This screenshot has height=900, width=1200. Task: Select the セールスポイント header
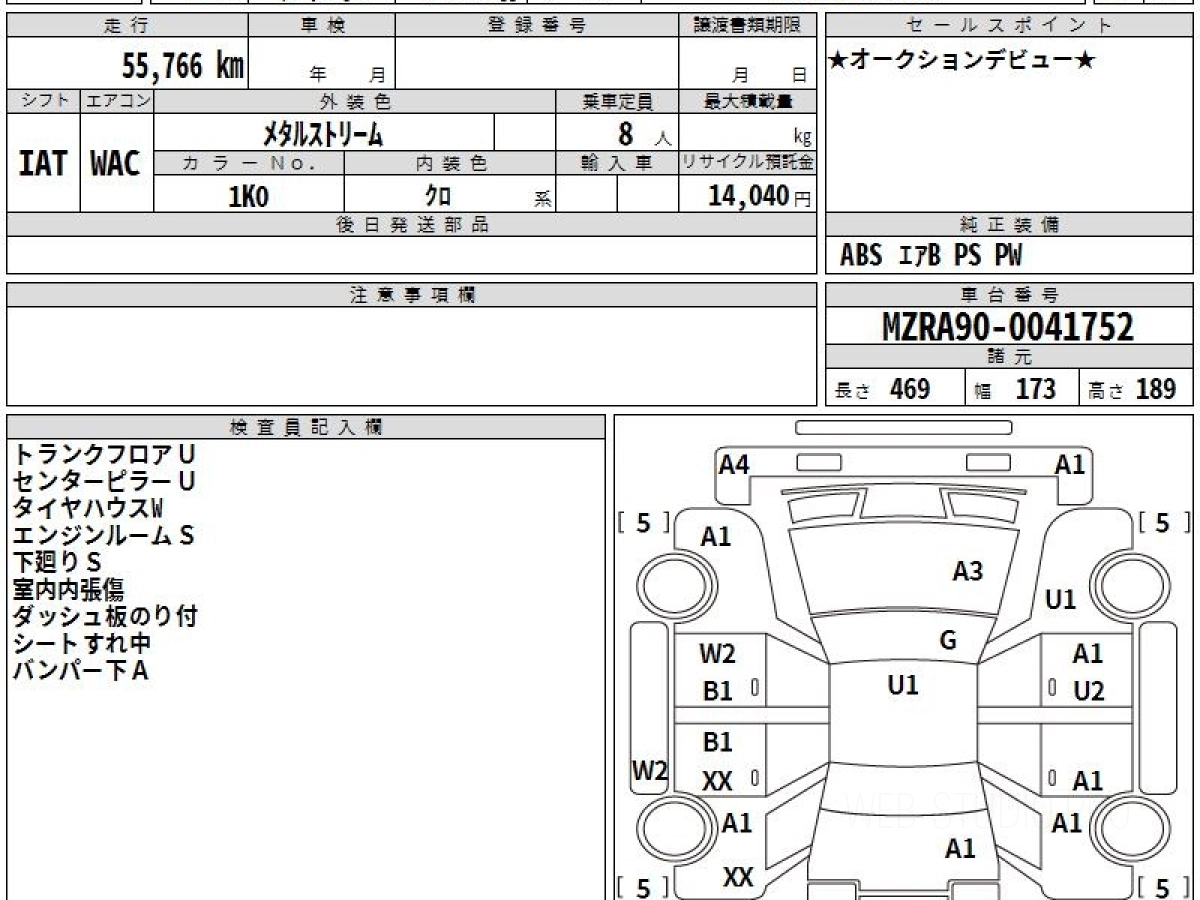tap(1010, 26)
